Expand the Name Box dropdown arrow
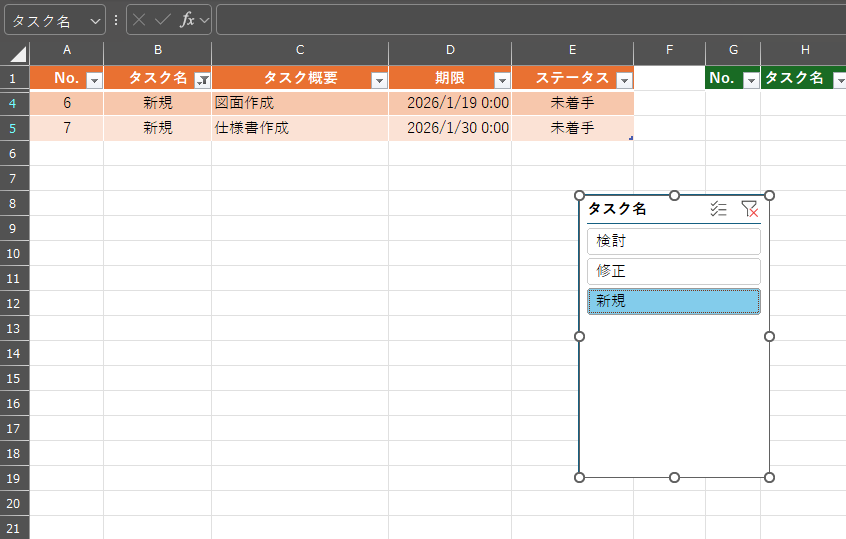Viewport: 846px width, 539px height. tap(95, 20)
